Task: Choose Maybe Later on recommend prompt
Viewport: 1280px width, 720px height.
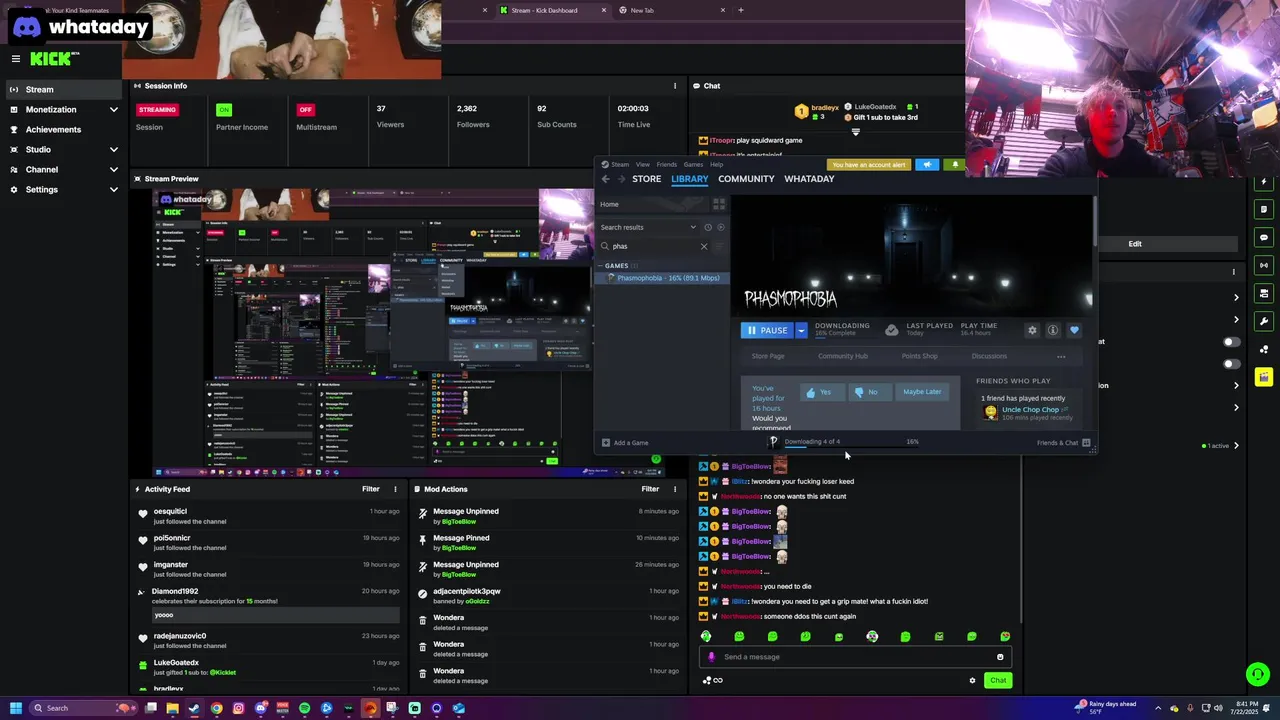Action: pos(922,392)
